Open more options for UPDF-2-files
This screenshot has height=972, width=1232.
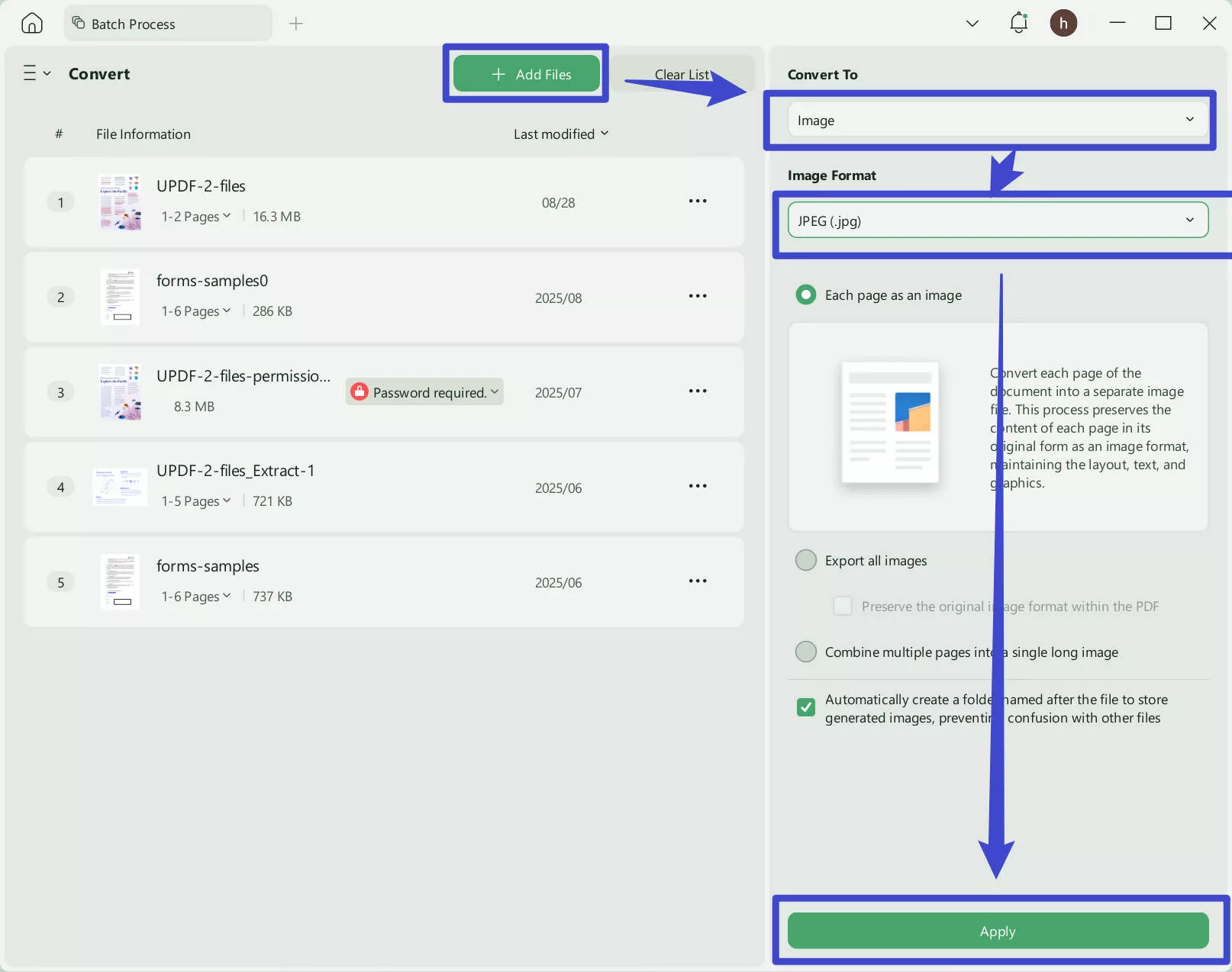(x=697, y=201)
